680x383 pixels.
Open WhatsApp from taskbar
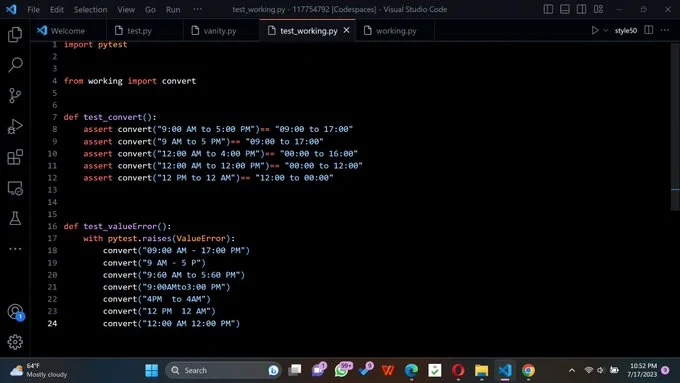(342, 370)
